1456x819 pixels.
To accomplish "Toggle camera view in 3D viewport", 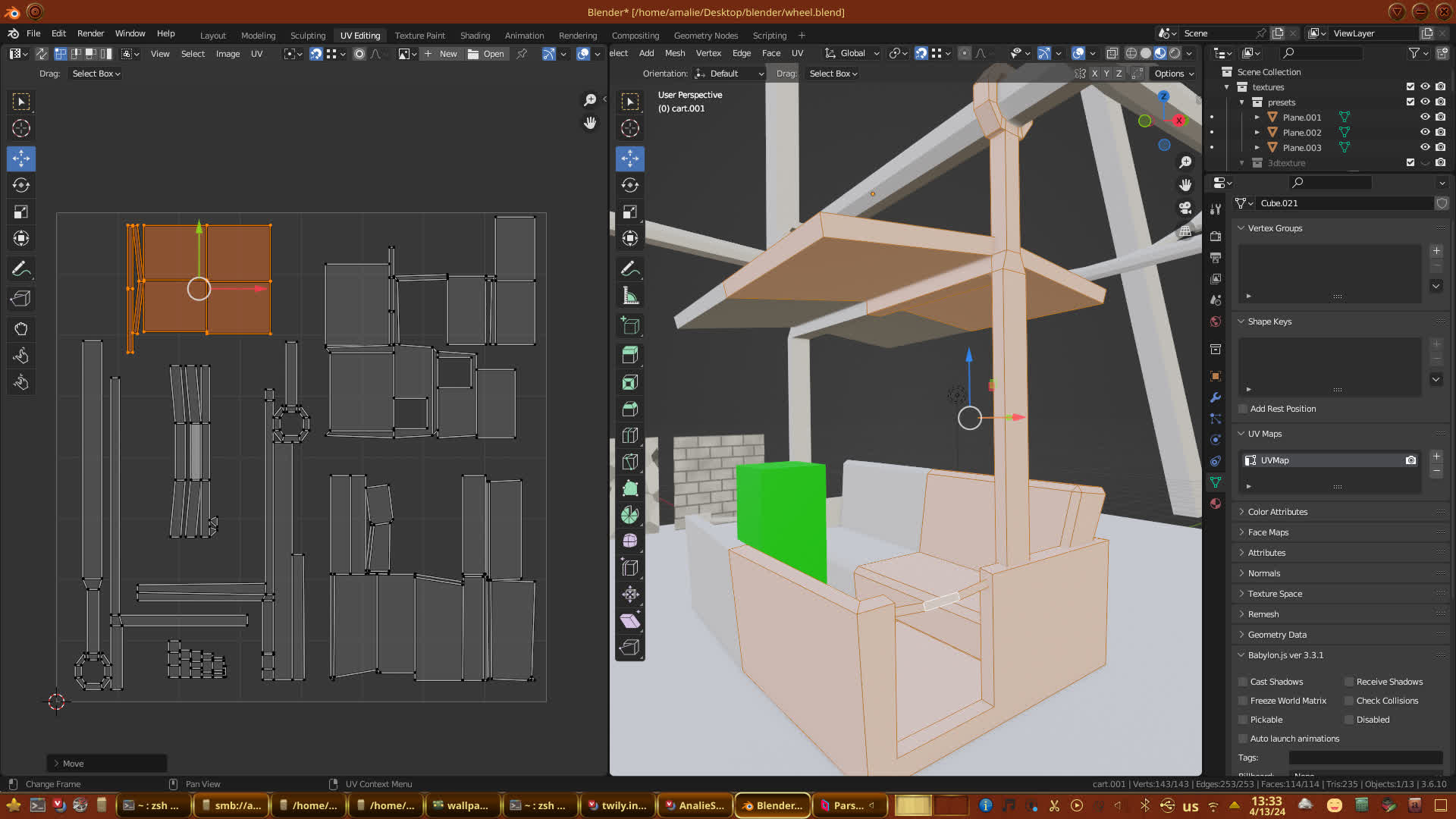I will [1185, 208].
